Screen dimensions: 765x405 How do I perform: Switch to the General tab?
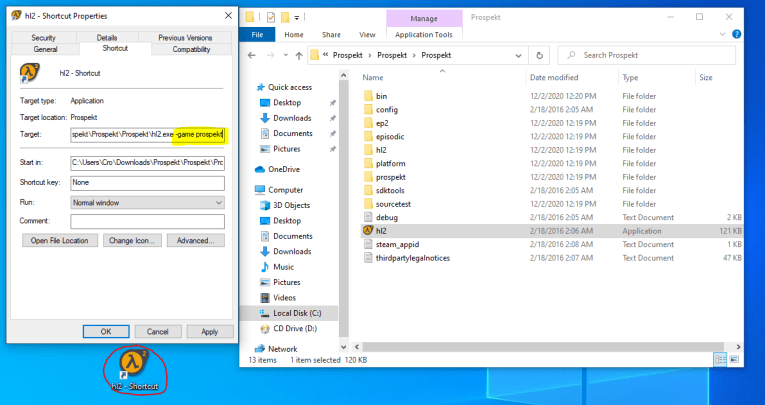point(45,49)
